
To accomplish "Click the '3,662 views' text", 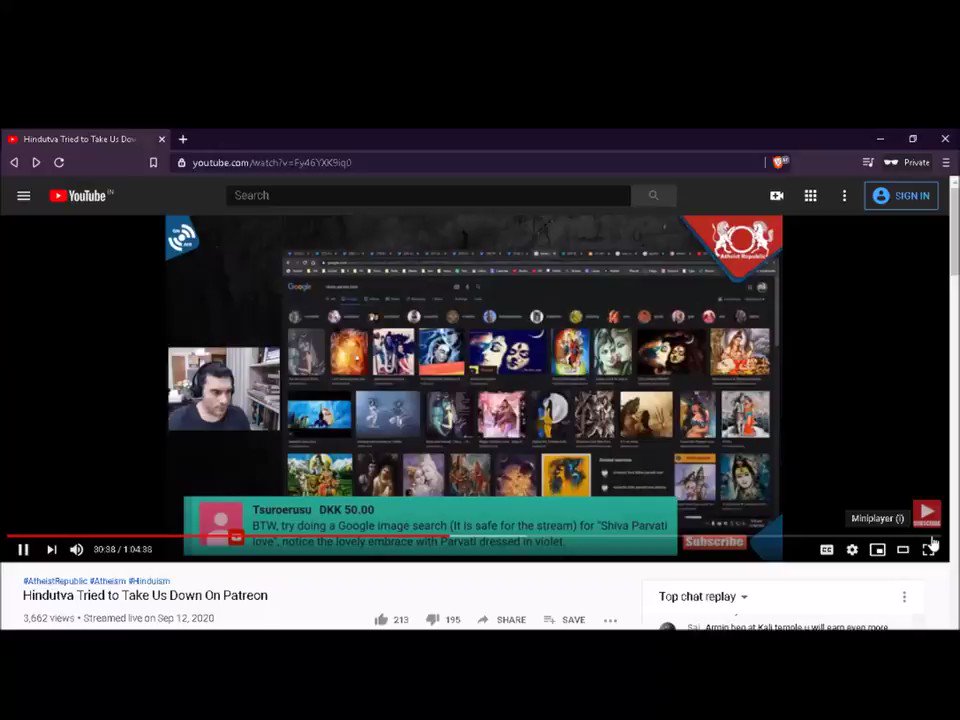I will pos(48,618).
